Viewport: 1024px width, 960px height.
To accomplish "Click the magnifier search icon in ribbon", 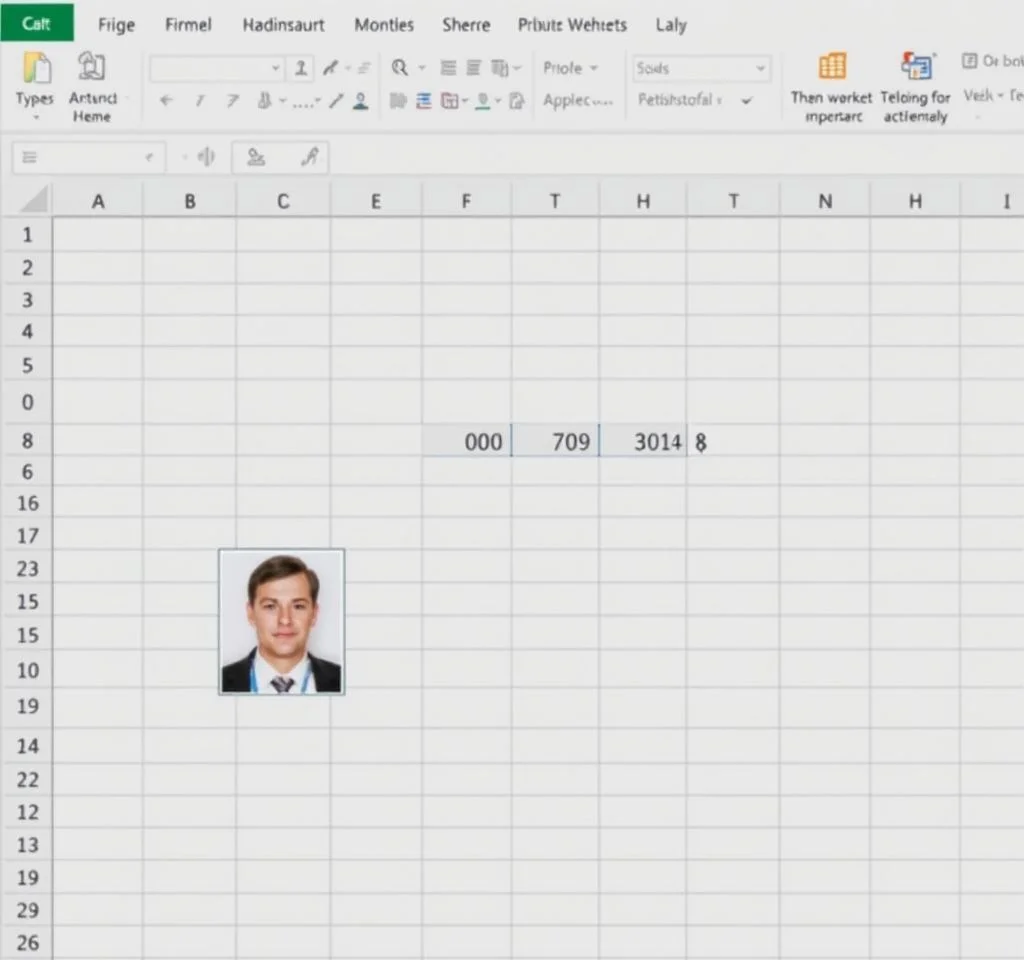I will 400,68.
